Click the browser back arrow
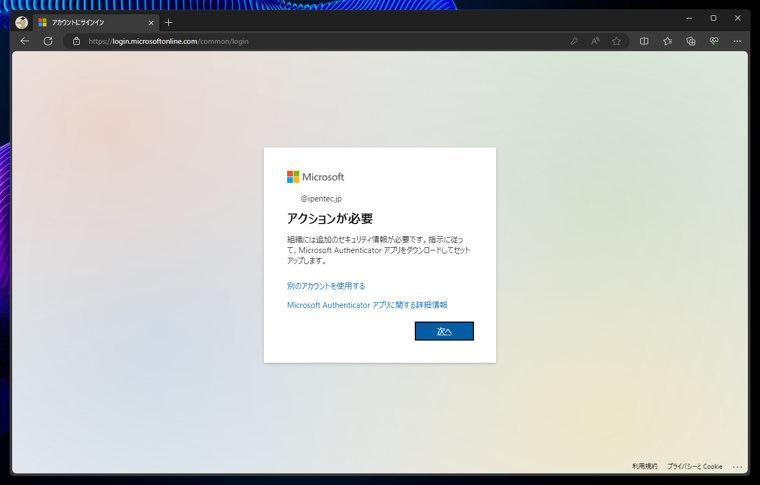 point(25,41)
